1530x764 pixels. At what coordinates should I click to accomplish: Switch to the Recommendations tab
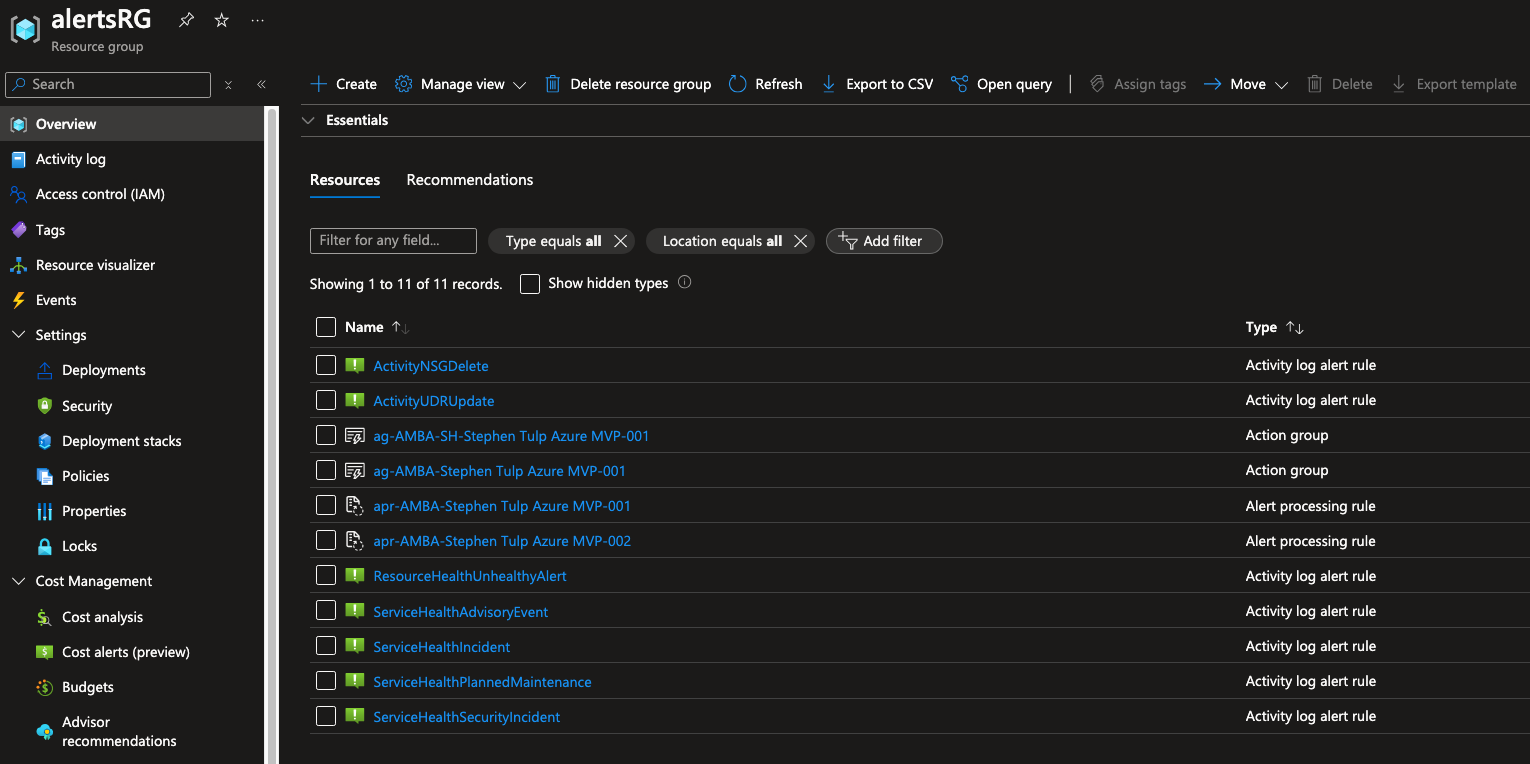[470, 180]
